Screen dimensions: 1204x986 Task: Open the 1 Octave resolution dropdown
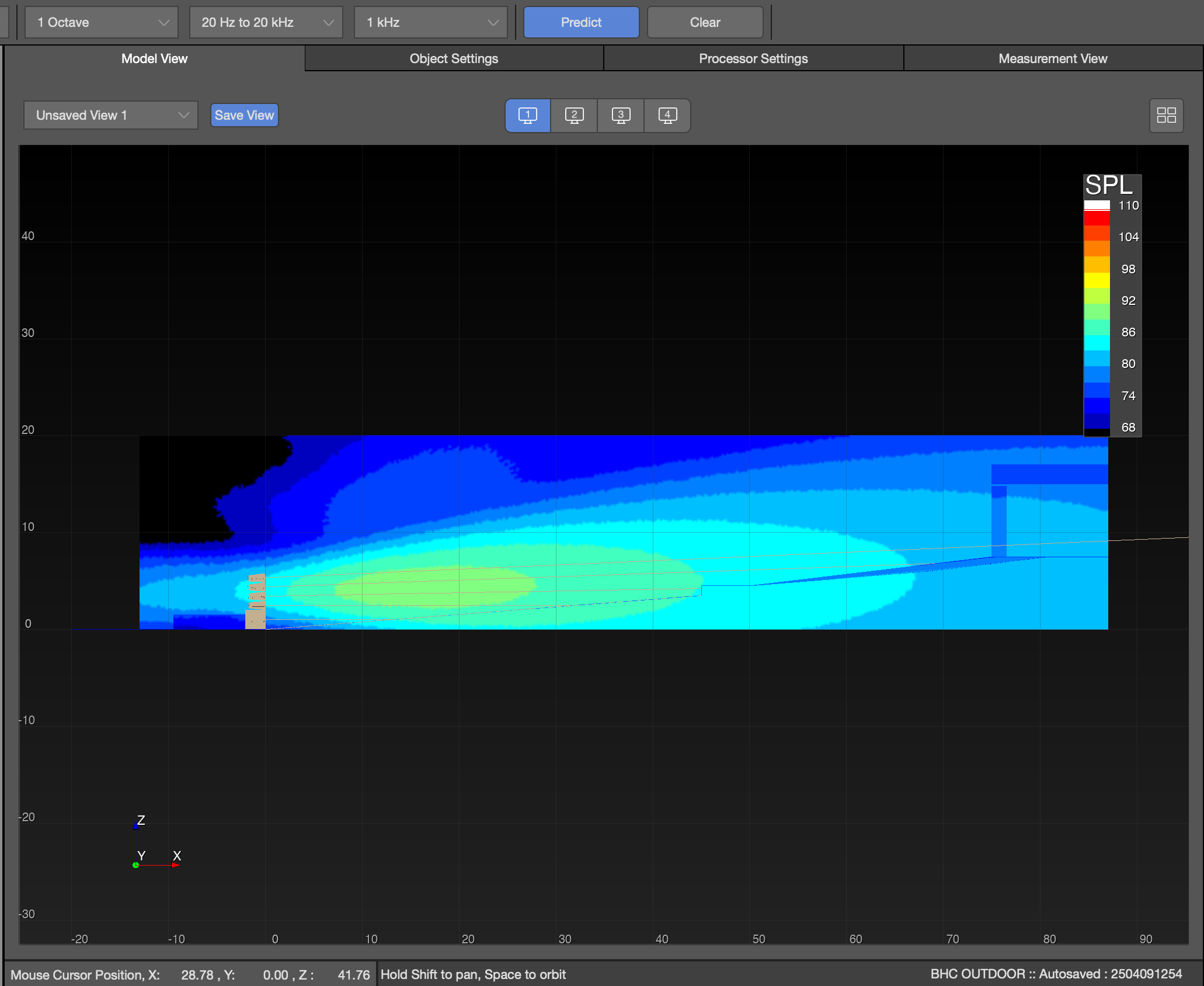coord(102,23)
